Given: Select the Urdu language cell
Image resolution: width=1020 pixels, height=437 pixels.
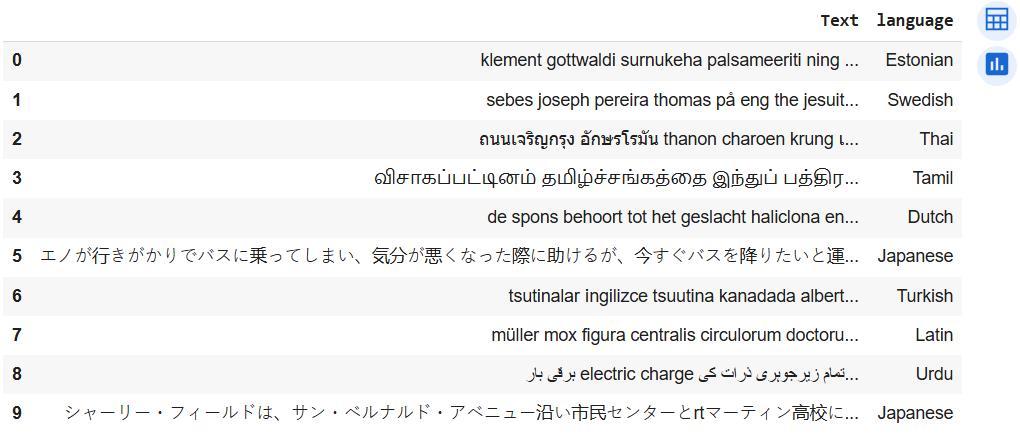Looking at the screenshot, I should pos(933,375).
